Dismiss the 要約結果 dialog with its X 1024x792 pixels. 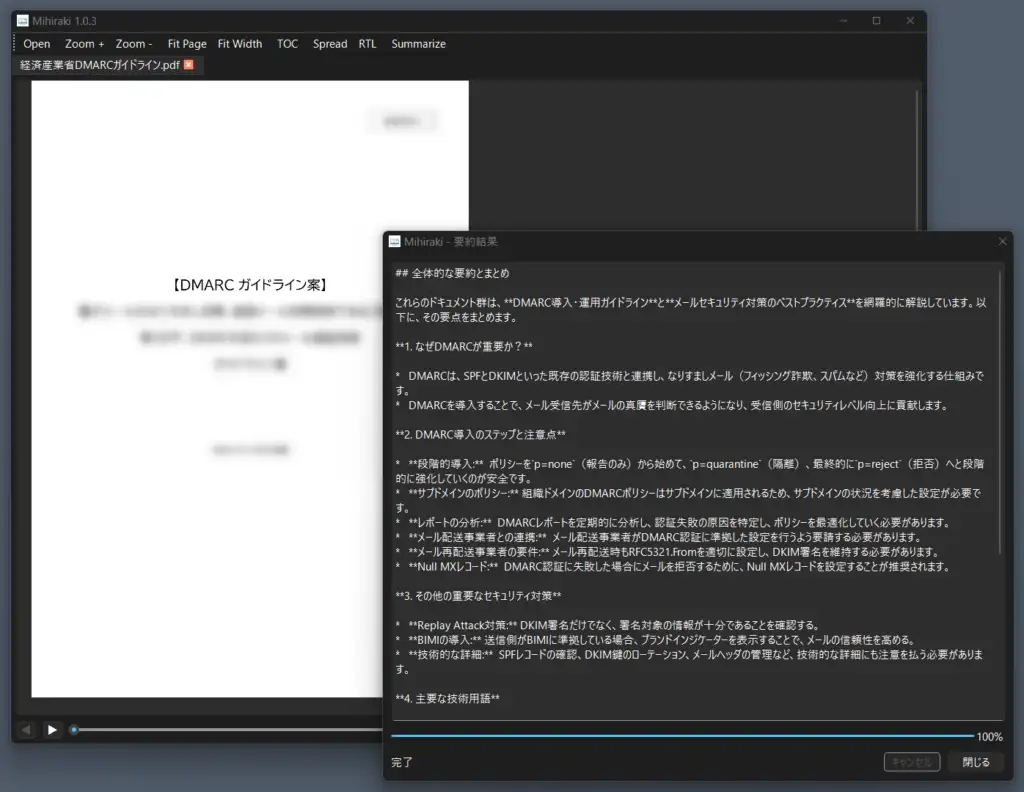(1002, 241)
